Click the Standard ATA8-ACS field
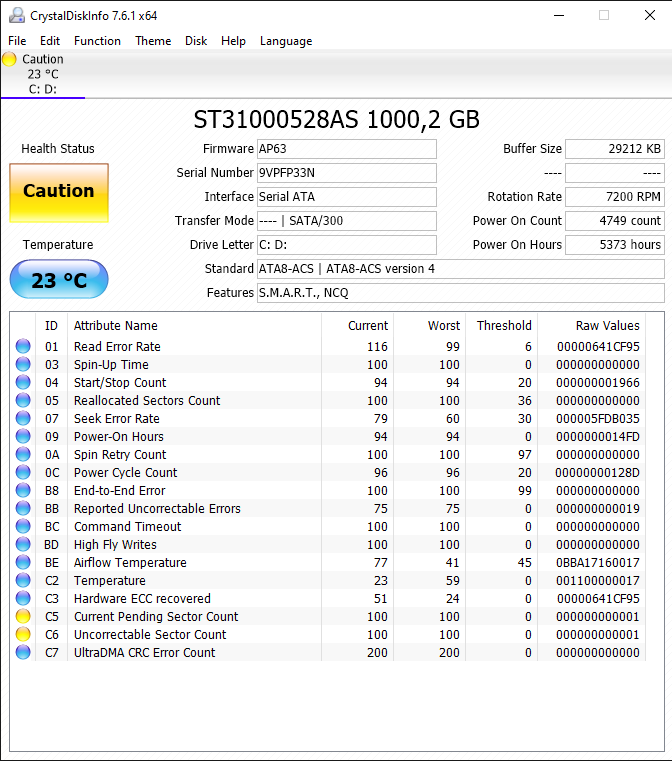The width and height of the screenshot is (672, 766). pos(461,269)
